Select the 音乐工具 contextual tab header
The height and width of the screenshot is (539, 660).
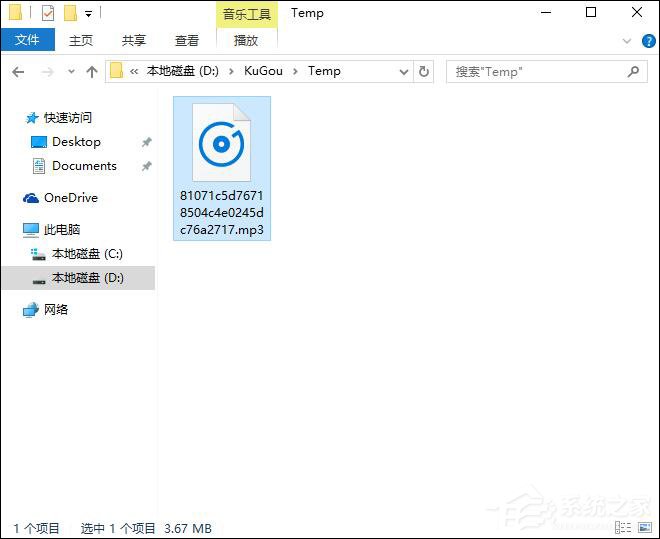(247, 14)
